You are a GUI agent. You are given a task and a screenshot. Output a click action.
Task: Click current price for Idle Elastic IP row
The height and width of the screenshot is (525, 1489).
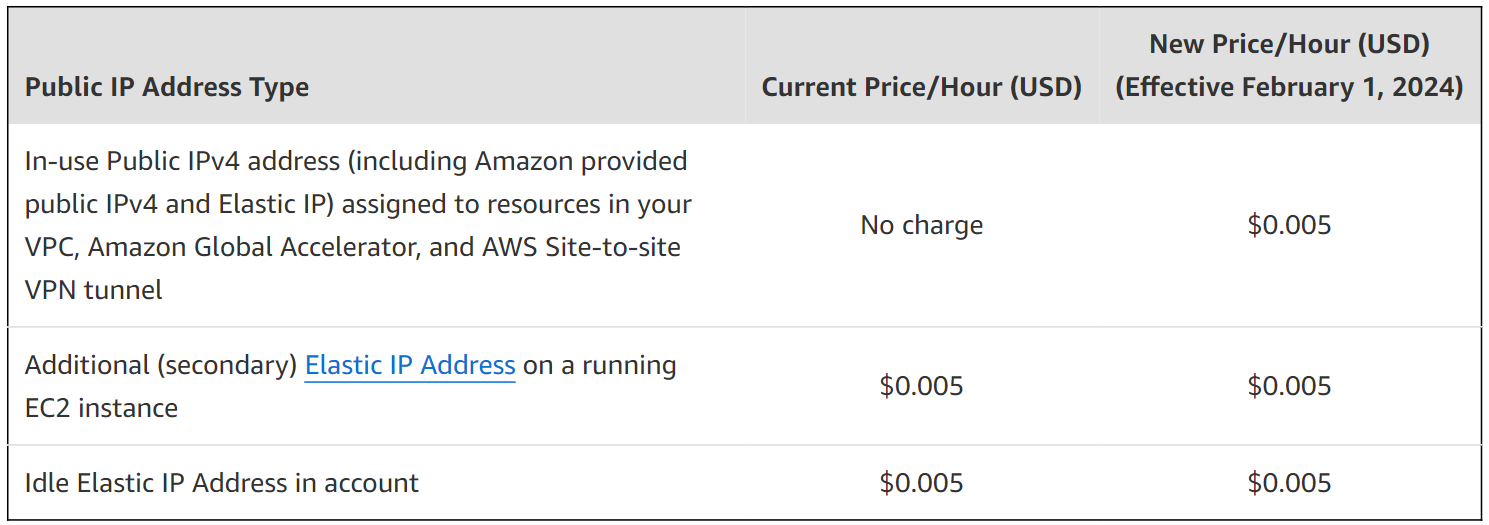point(921,483)
